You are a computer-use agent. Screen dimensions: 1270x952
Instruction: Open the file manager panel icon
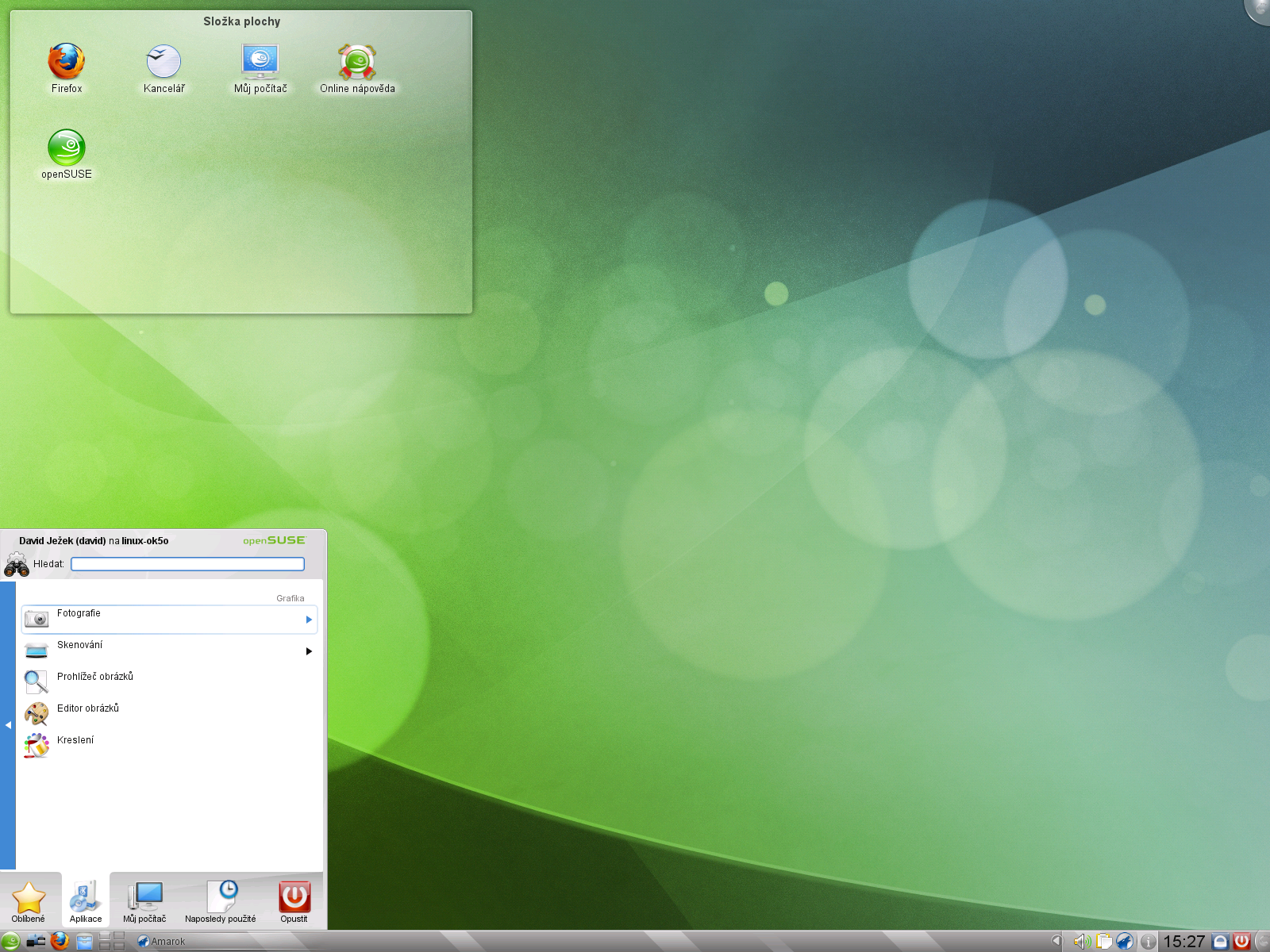click(x=85, y=942)
